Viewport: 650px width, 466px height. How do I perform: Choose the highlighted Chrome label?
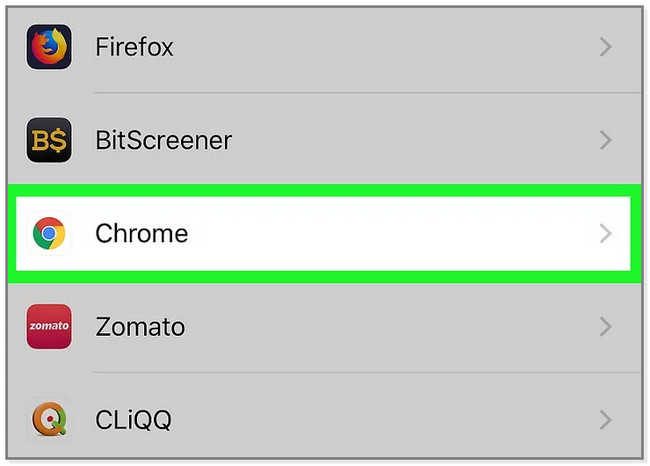pyautogui.click(x=141, y=233)
